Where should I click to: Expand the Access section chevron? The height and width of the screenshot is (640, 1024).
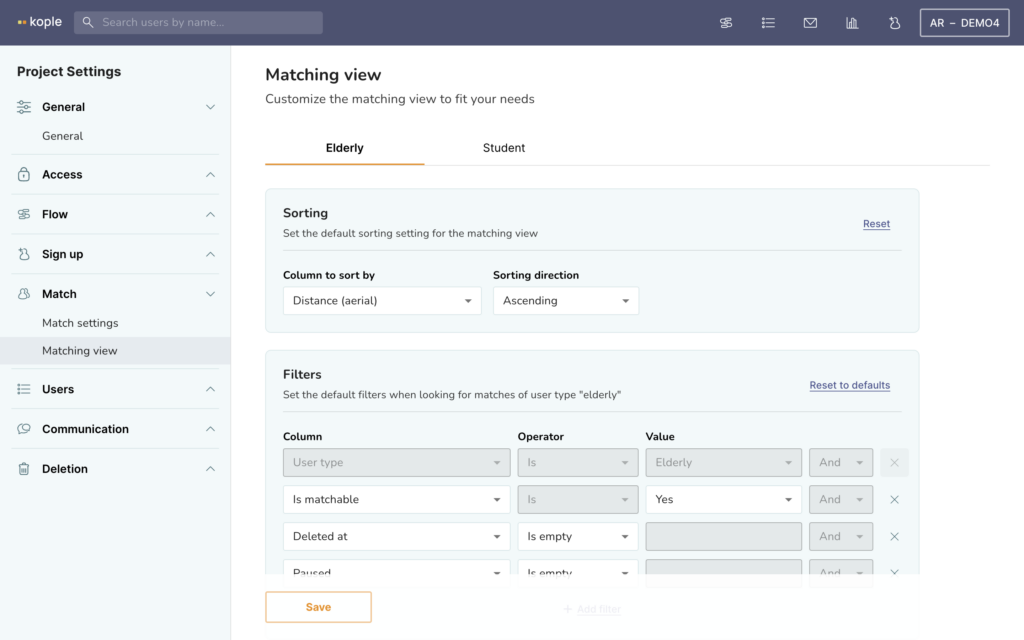tap(210, 174)
